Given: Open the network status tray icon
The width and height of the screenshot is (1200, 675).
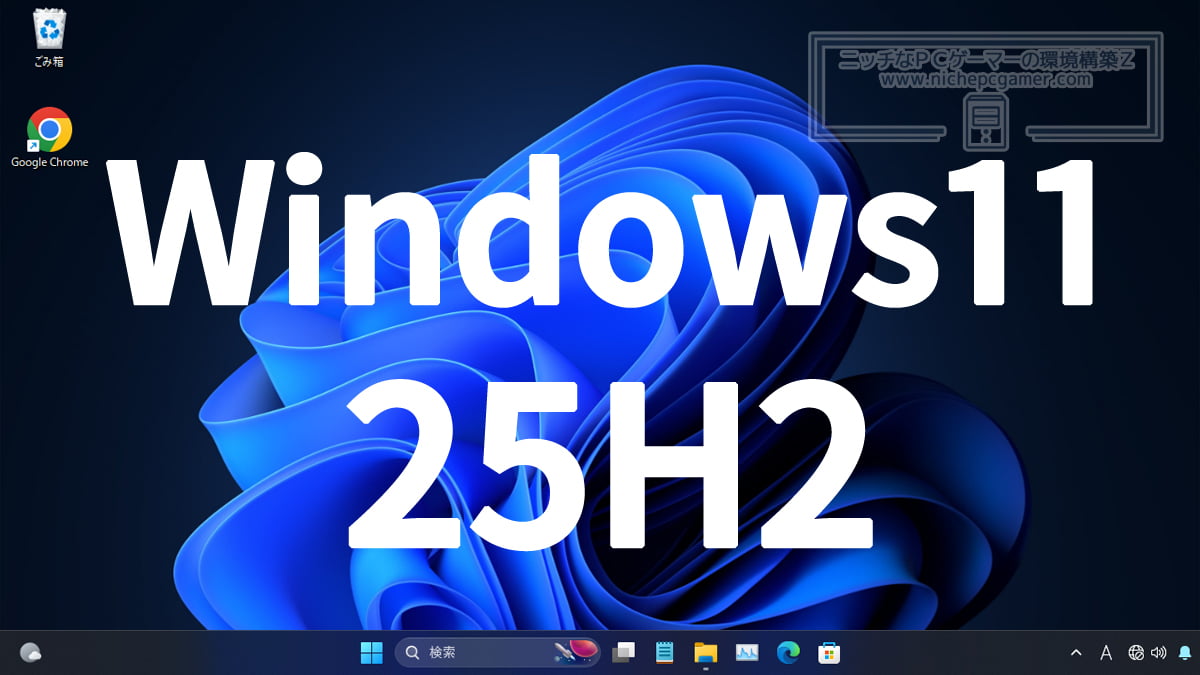Looking at the screenshot, I should tap(1136, 653).
